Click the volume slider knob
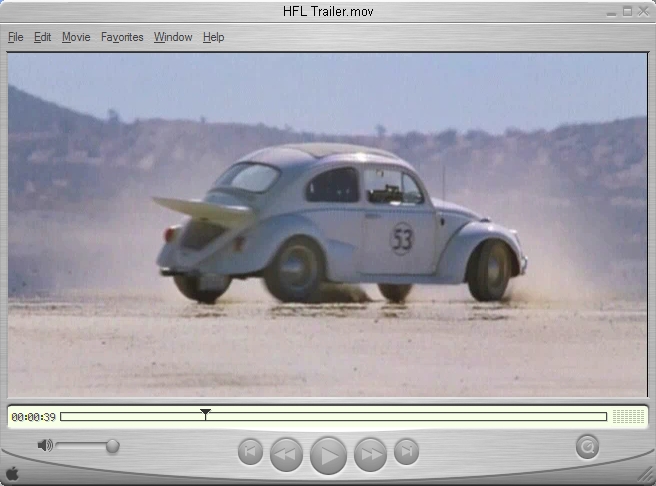 pyautogui.click(x=112, y=446)
